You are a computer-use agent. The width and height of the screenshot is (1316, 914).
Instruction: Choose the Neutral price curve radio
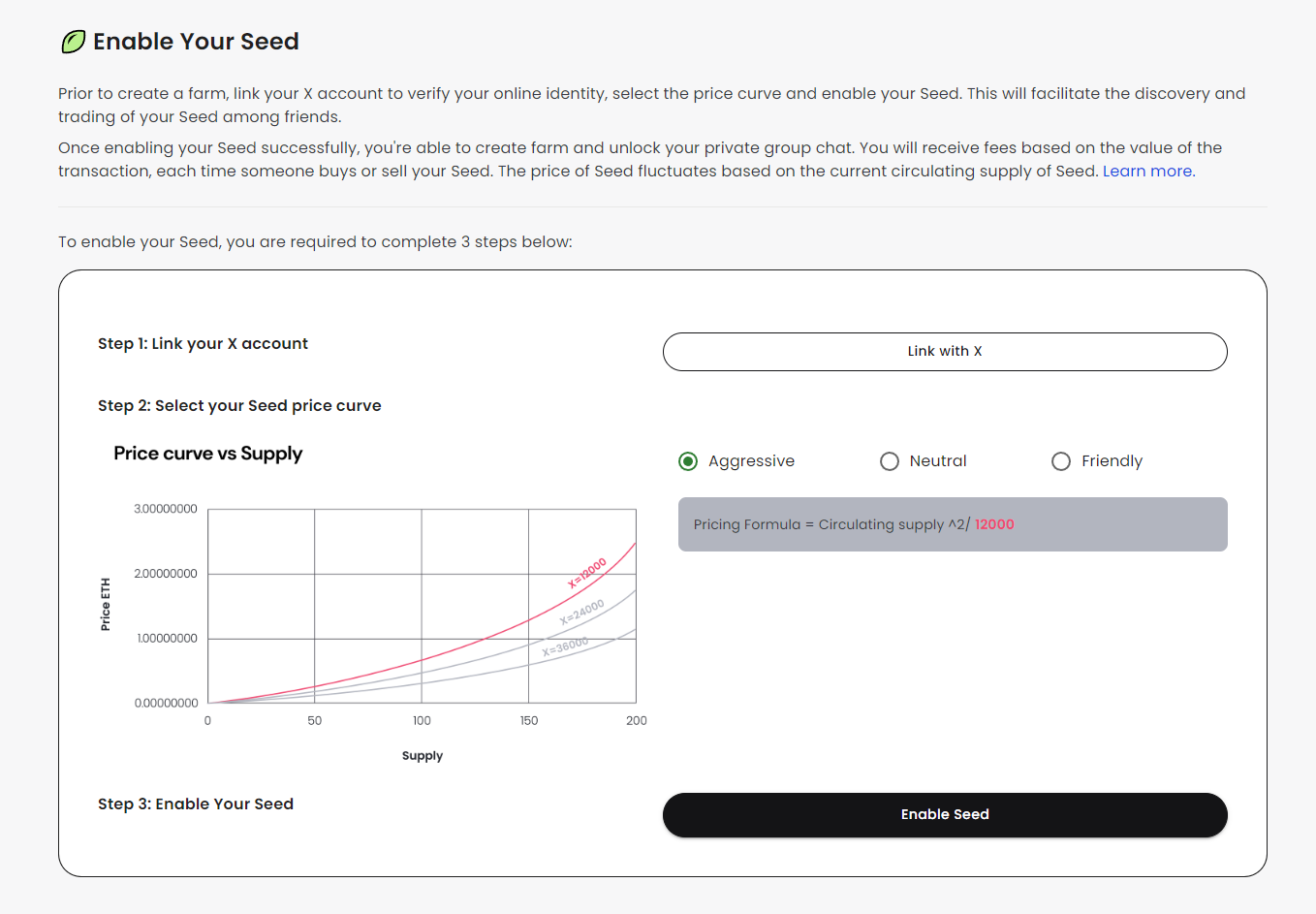(890, 461)
